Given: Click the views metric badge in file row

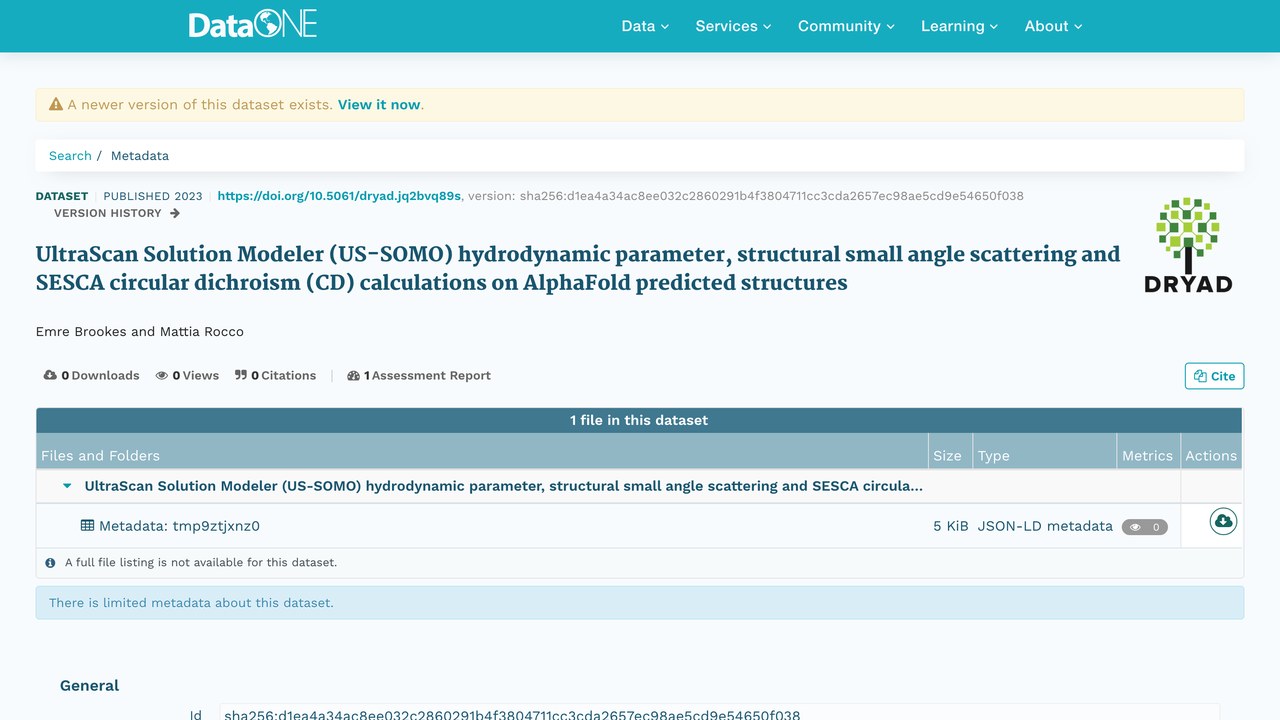Looking at the screenshot, I should [x=1144, y=527].
